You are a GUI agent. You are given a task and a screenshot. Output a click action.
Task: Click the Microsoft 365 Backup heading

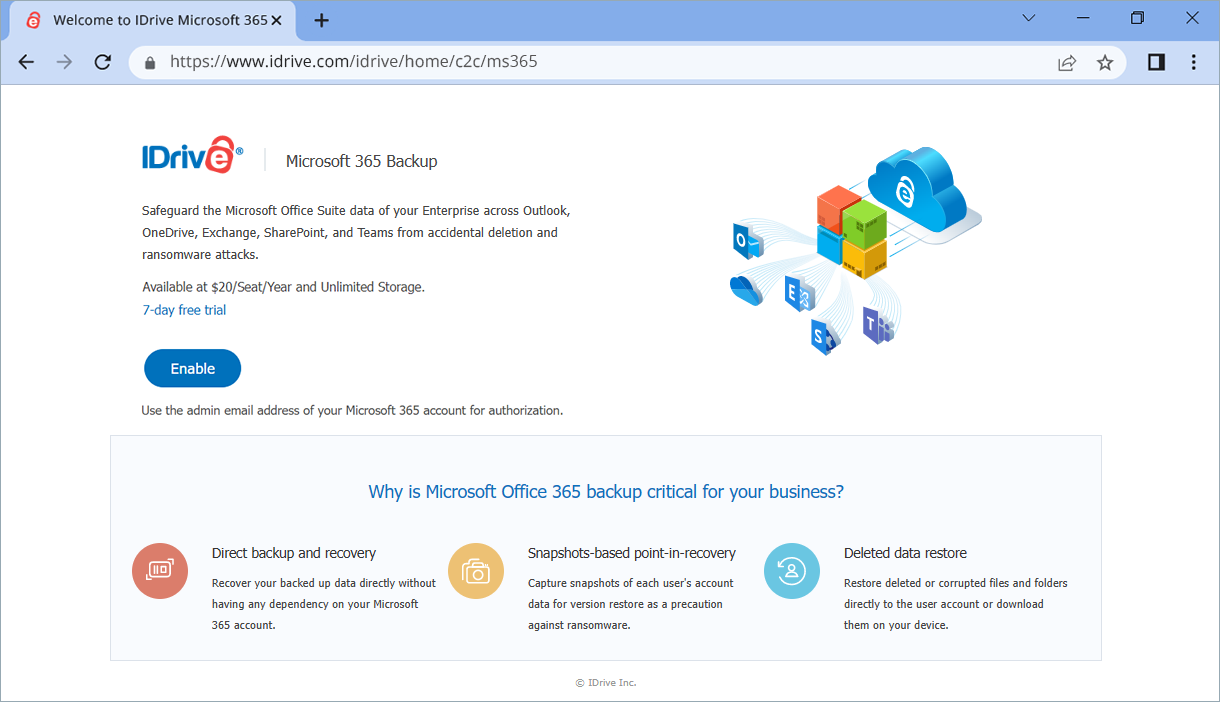point(361,161)
